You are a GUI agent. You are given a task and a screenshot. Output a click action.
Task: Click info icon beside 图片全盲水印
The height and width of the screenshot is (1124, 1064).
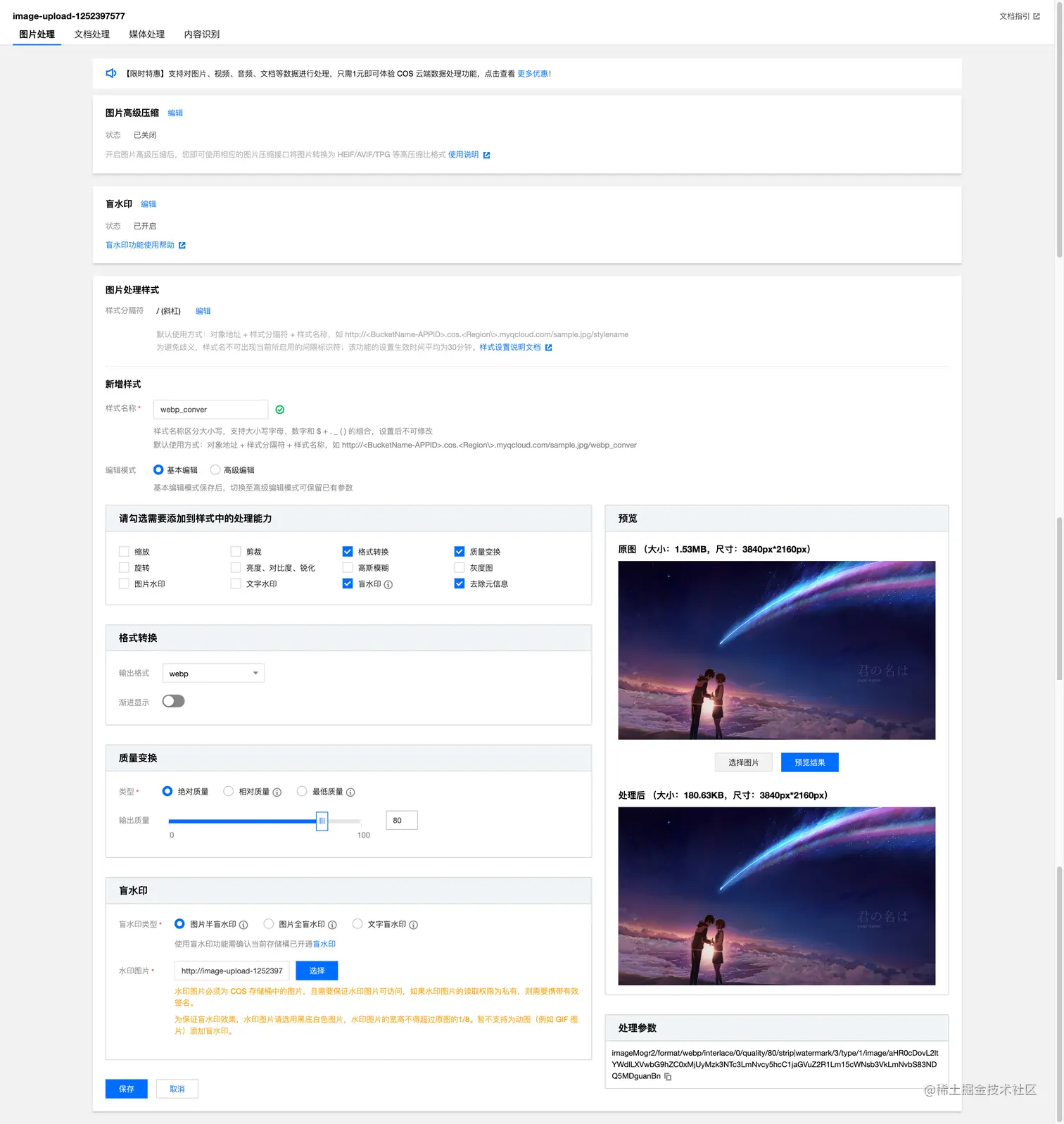(332, 925)
